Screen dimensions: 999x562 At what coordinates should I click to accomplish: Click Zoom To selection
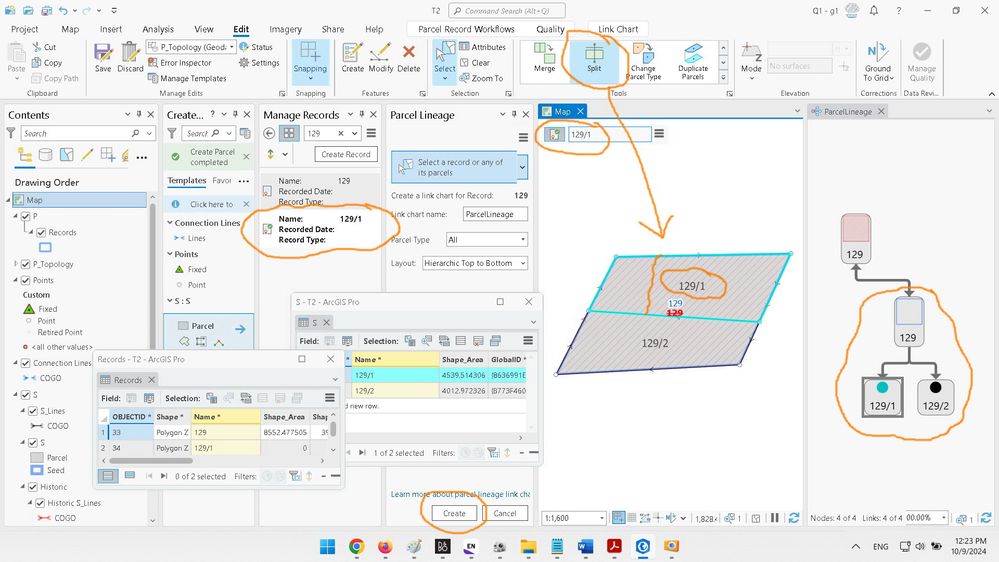coord(481,78)
